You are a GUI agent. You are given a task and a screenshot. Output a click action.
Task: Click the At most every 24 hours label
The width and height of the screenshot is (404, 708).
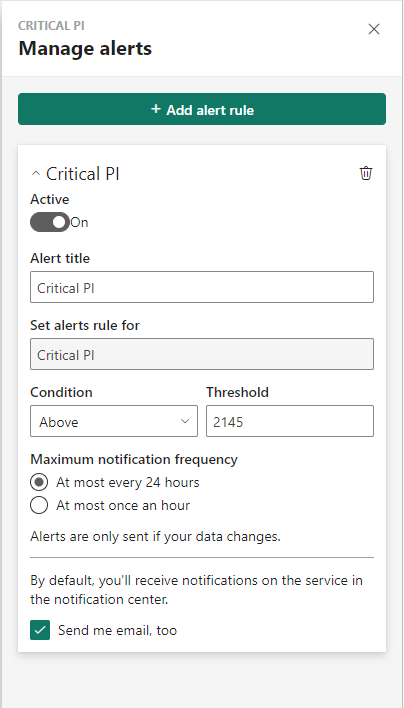[128, 482]
